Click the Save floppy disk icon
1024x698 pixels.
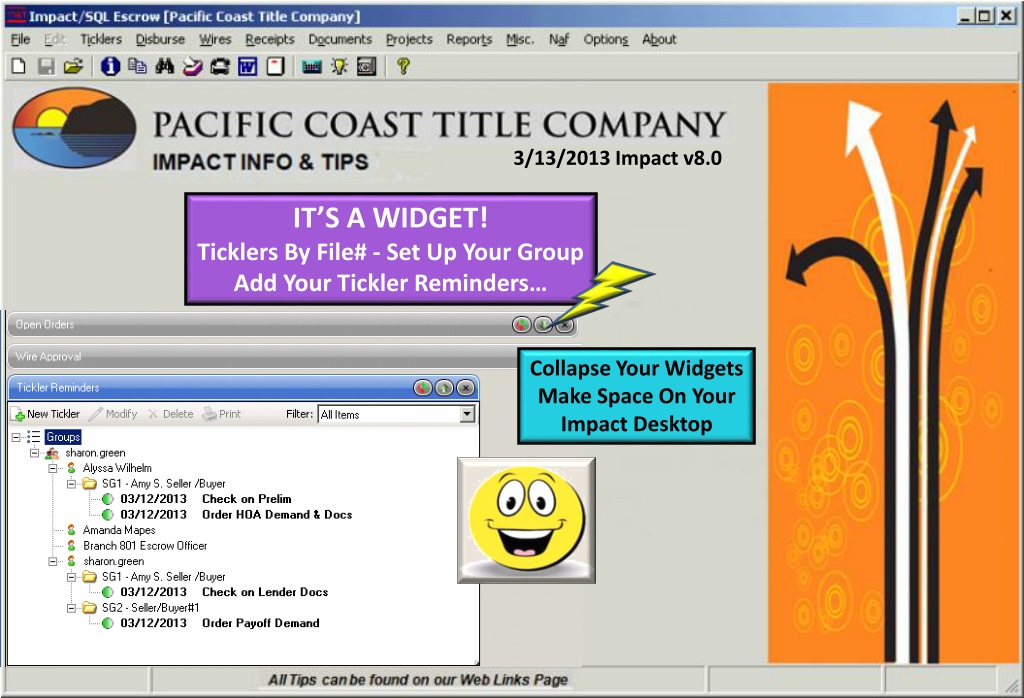click(x=46, y=66)
